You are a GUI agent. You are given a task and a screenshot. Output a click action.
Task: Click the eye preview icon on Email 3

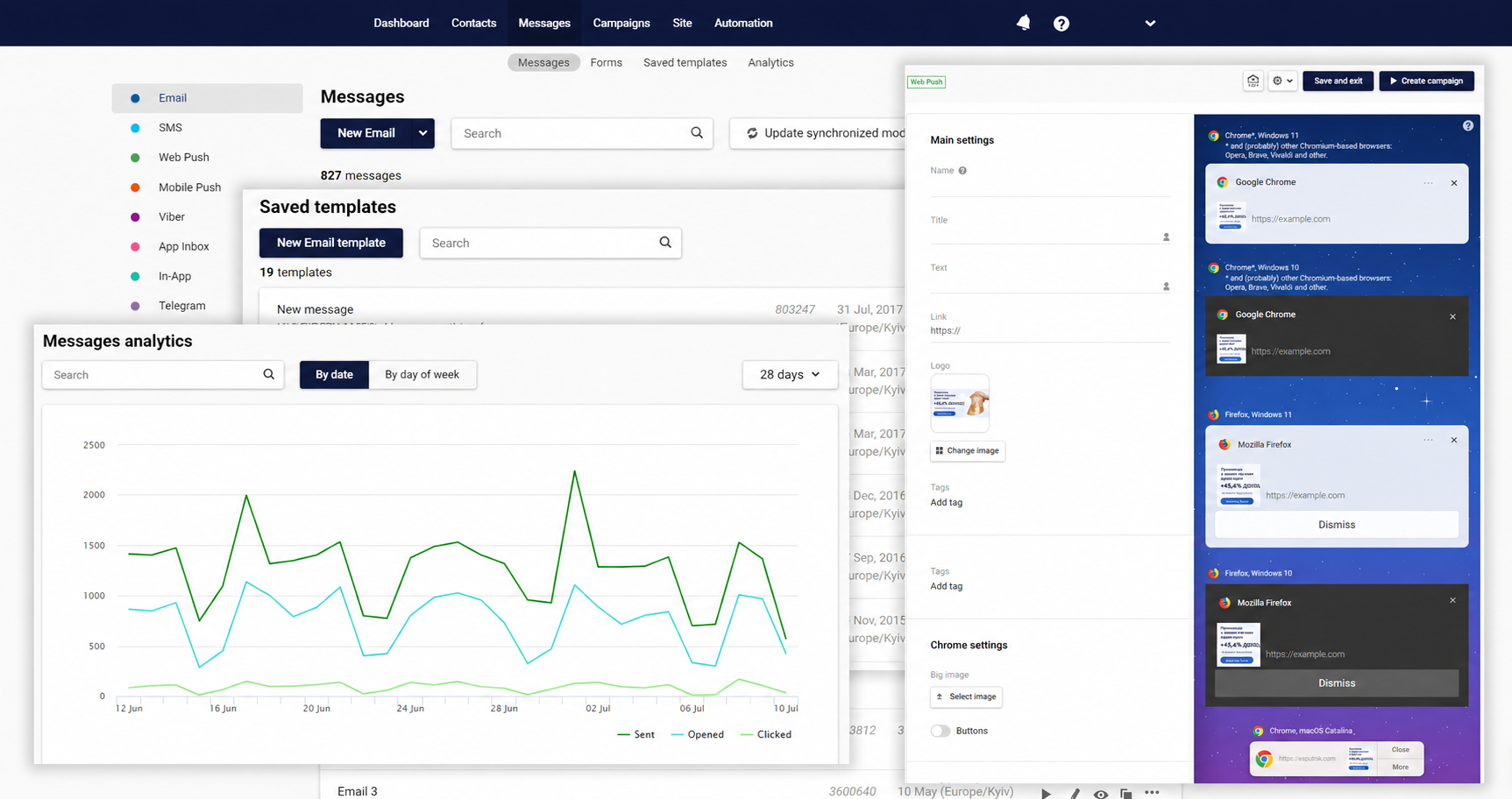click(x=1101, y=794)
